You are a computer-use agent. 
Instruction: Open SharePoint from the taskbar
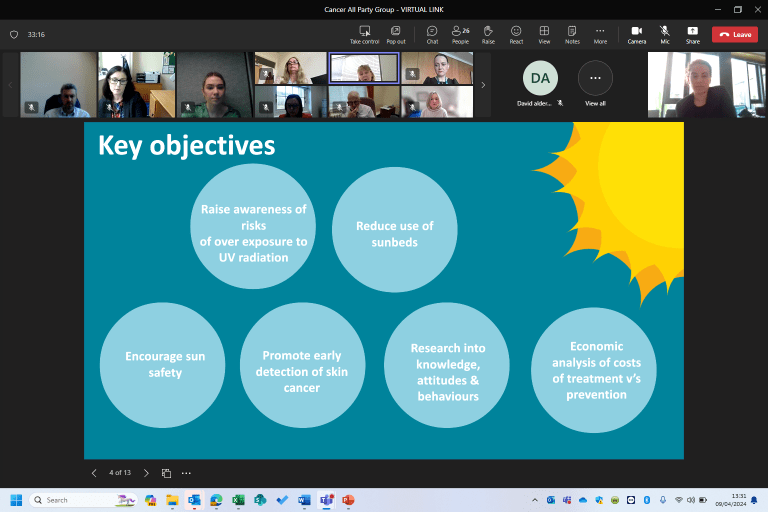point(260,500)
